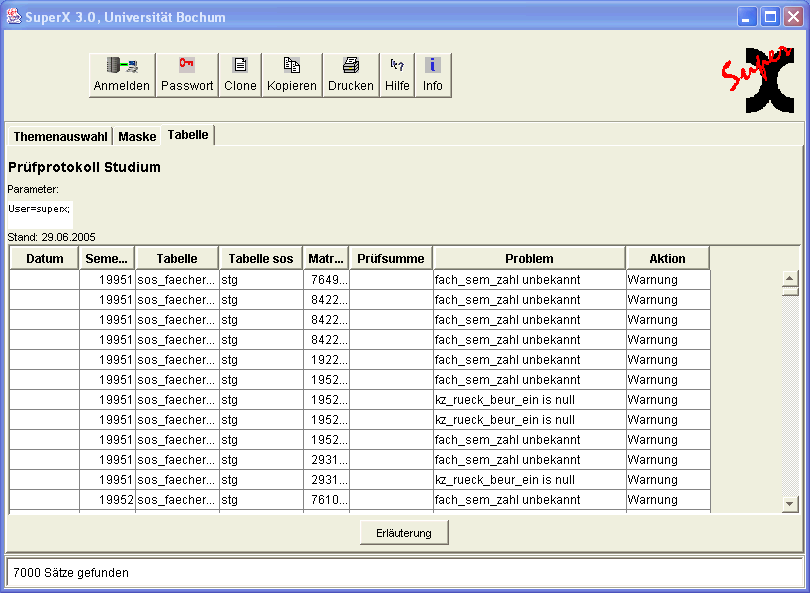Screen dimensions: 810x593
Task: Sort by the Seme... column header
Action: coord(107,258)
